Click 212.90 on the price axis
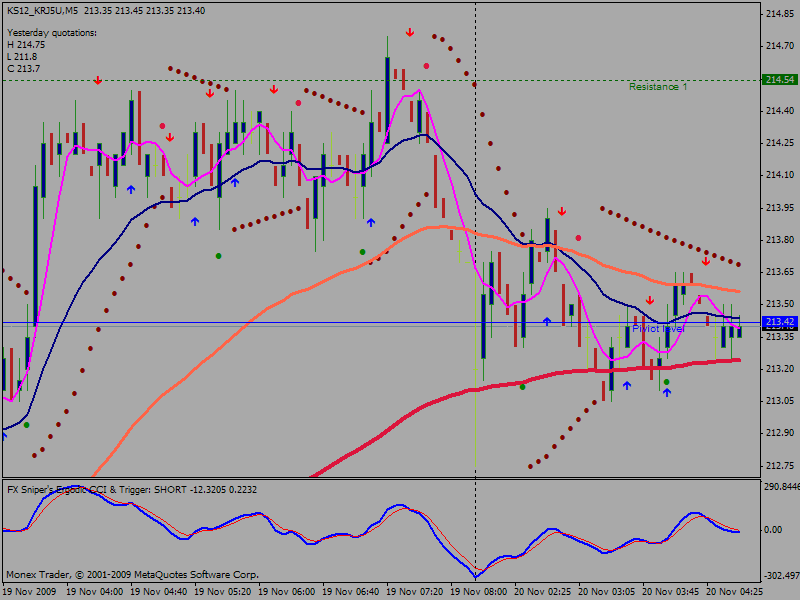800x600 pixels. click(780, 433)
